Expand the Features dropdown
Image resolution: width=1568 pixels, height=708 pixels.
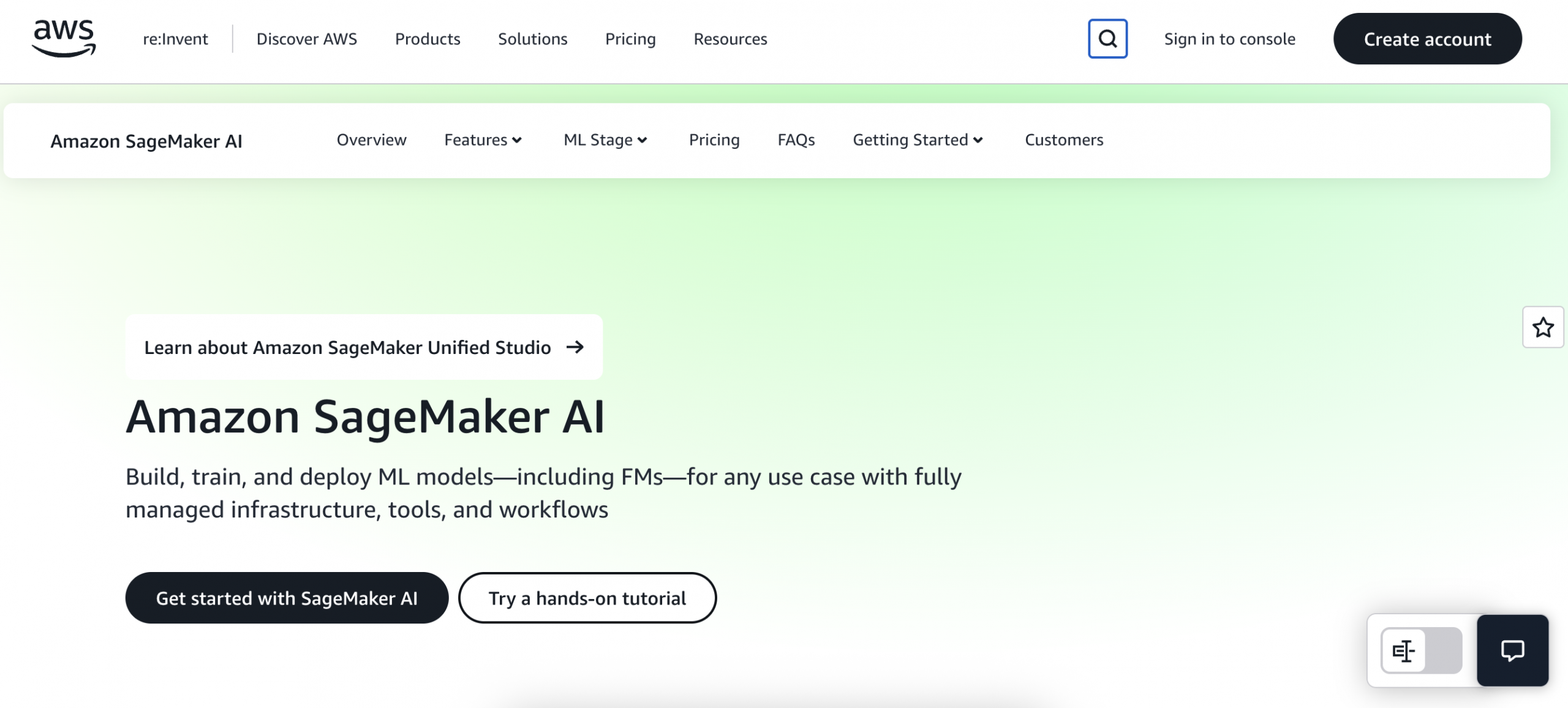[x=483, y=140]
